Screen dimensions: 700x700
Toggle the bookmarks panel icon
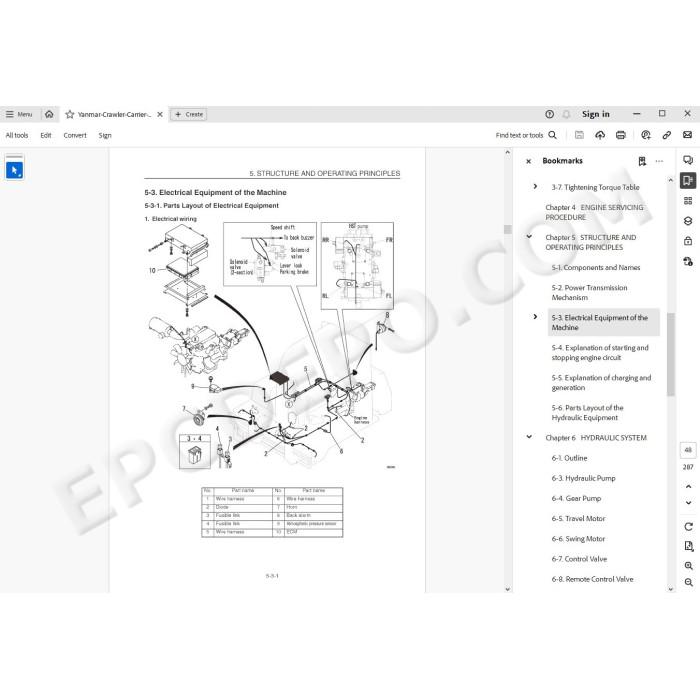point(688,180)
